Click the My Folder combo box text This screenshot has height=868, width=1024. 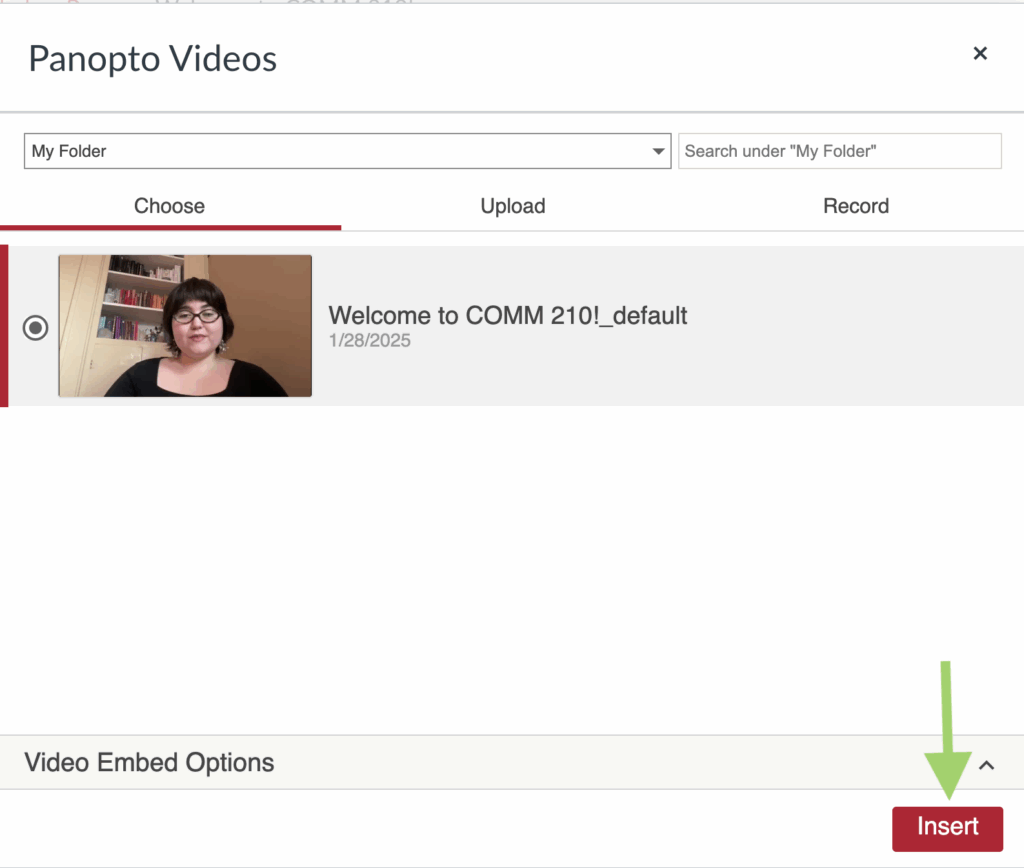coord(69,152)
